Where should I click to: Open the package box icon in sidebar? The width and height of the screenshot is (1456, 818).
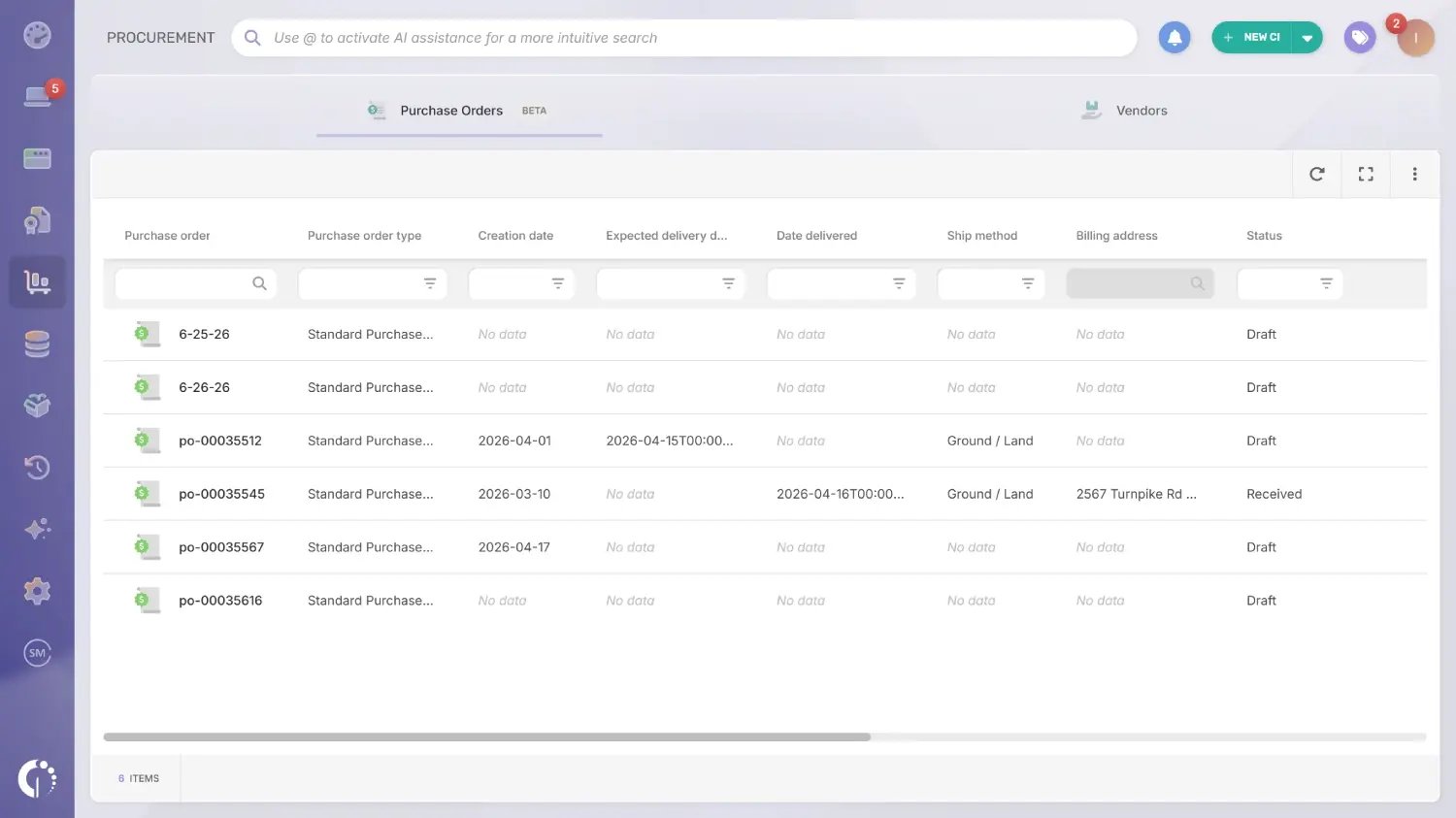pos(37,406)
